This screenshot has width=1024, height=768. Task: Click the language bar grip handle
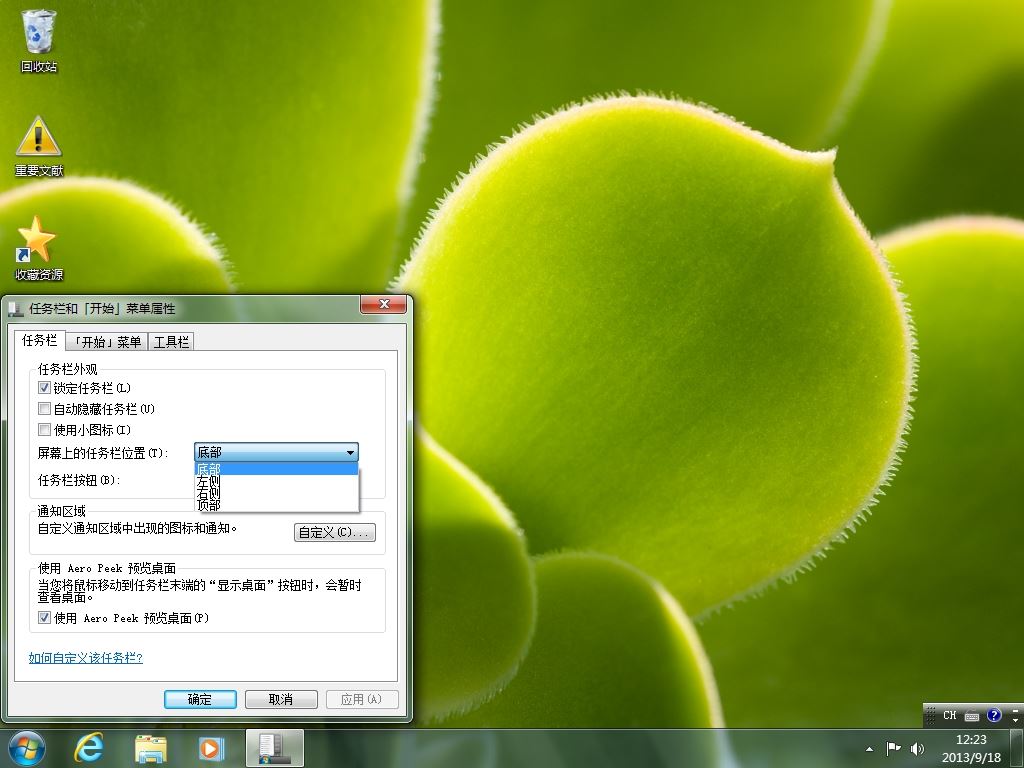pyautogui.click(x=931, y=715)
